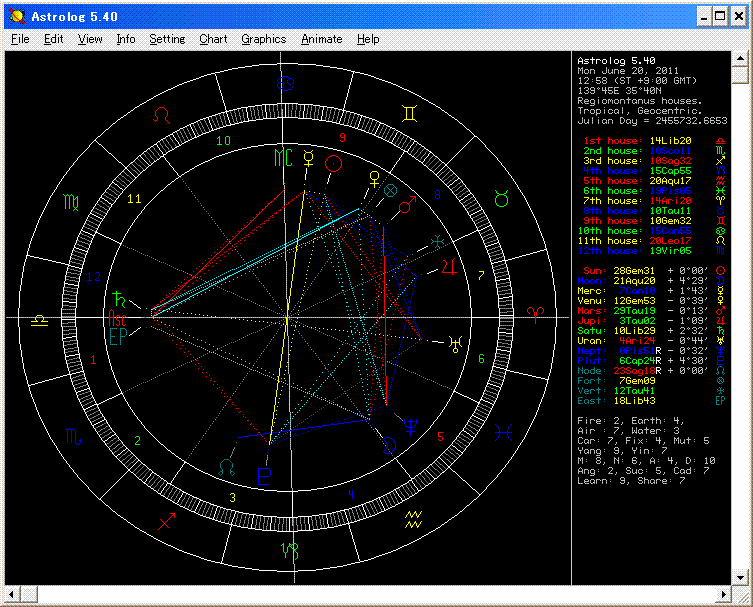
Task: Click the Gemini zodiac glyph on chart wheel
Action: [411, 115]
